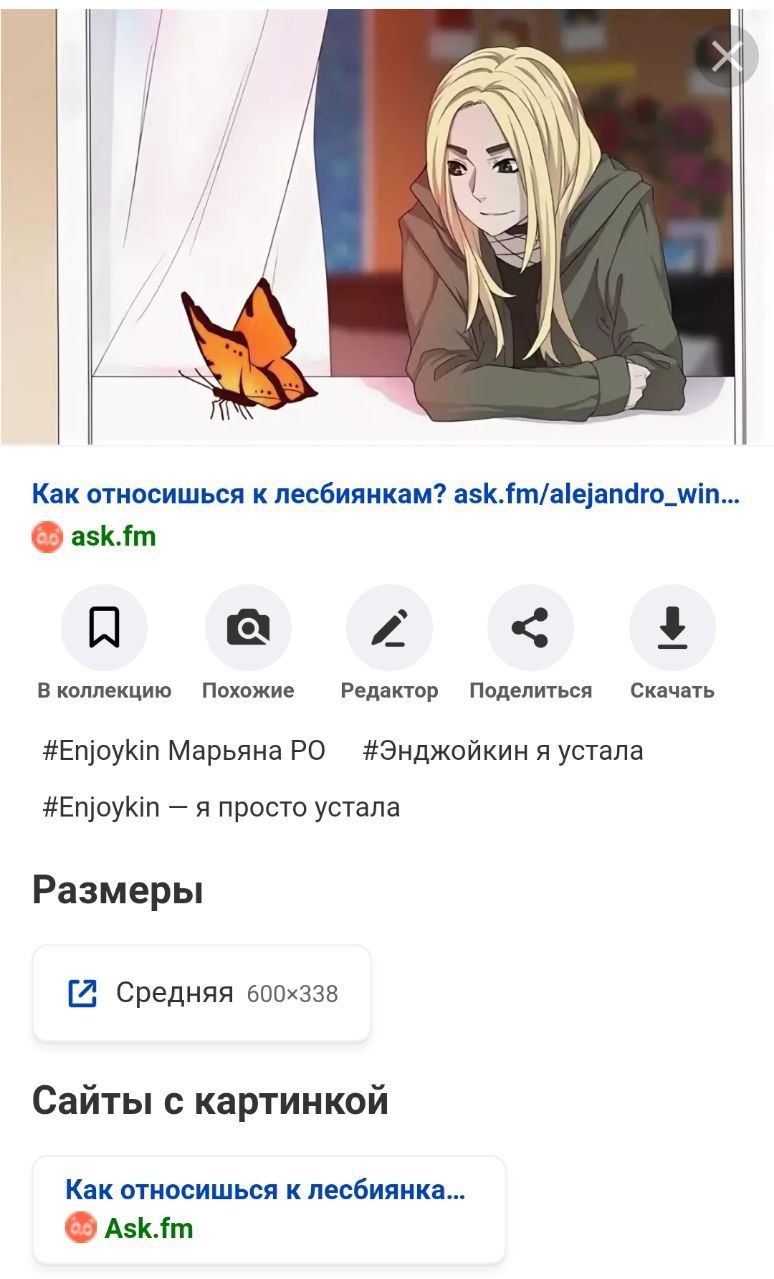Click the Ask.fm favicon in sites card
Screen dimensions: 774x1279
point(81,1227)
